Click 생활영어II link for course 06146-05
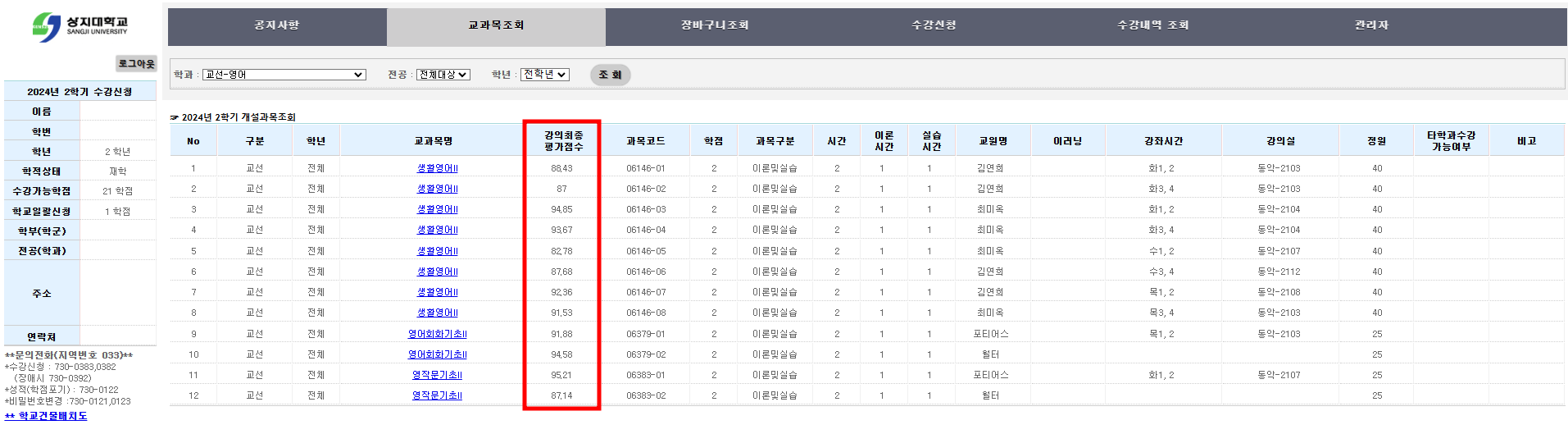Image resolution: width=1568 pixels, height=434 pixels. tap(437, 251)
